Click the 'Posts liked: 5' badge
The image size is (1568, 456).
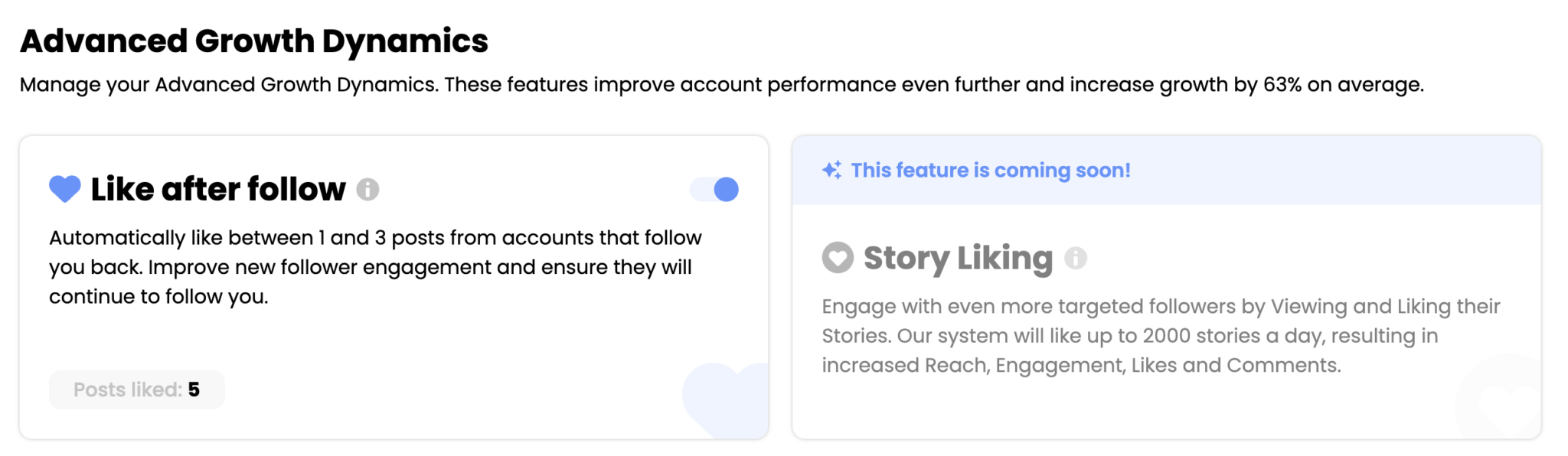tap(136, 389)
